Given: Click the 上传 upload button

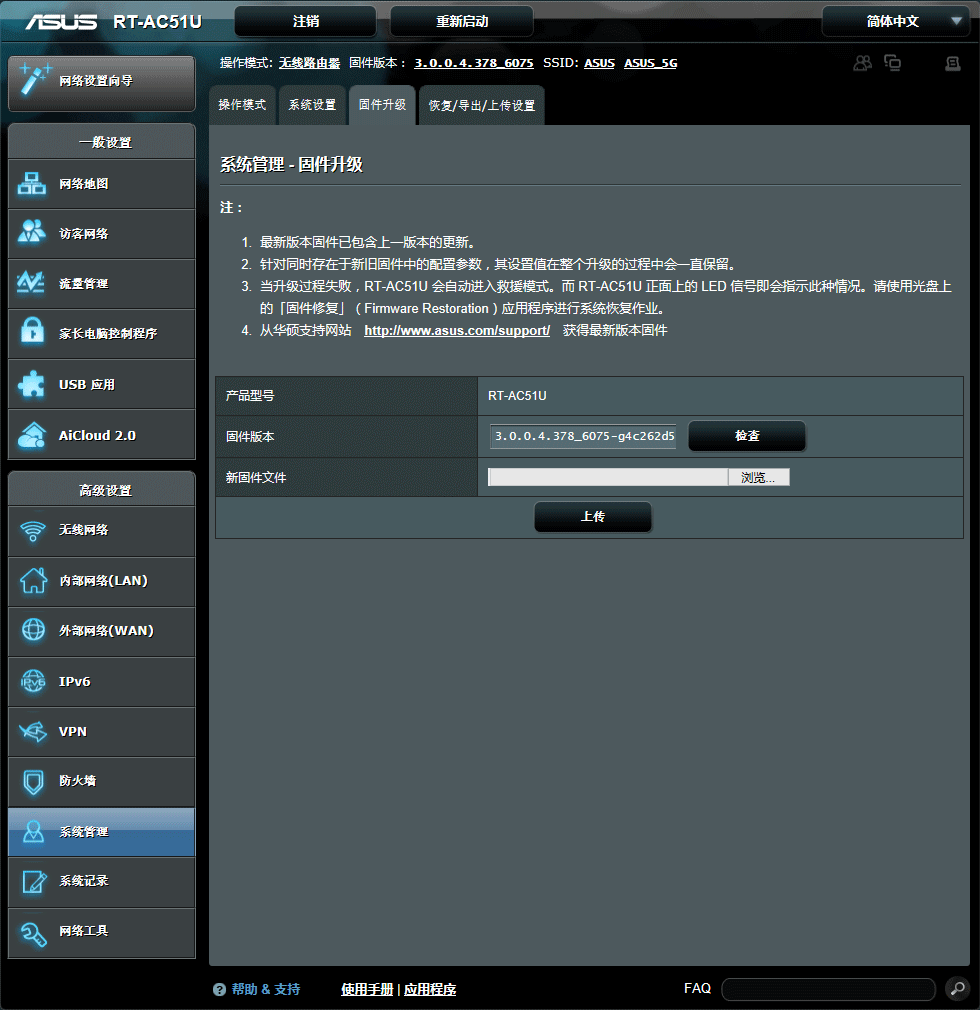Looking at the screenshot, I should coord(592,517).
